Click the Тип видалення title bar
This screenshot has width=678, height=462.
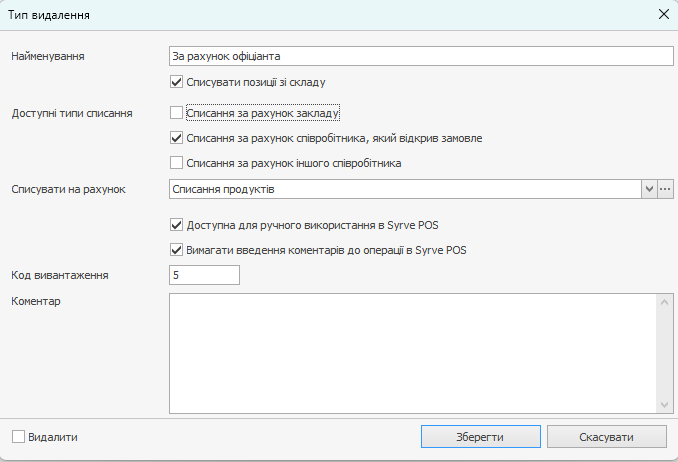(300, 14)
